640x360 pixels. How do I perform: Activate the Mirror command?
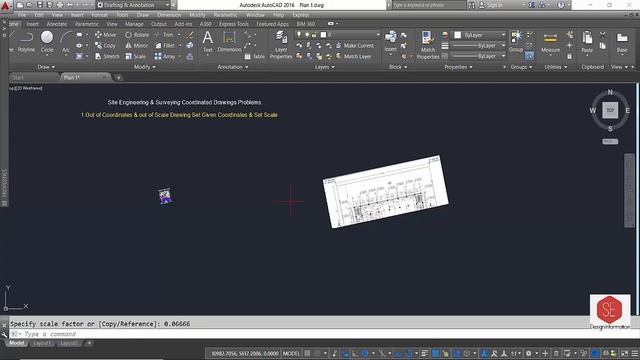click(x=137, y=46)
